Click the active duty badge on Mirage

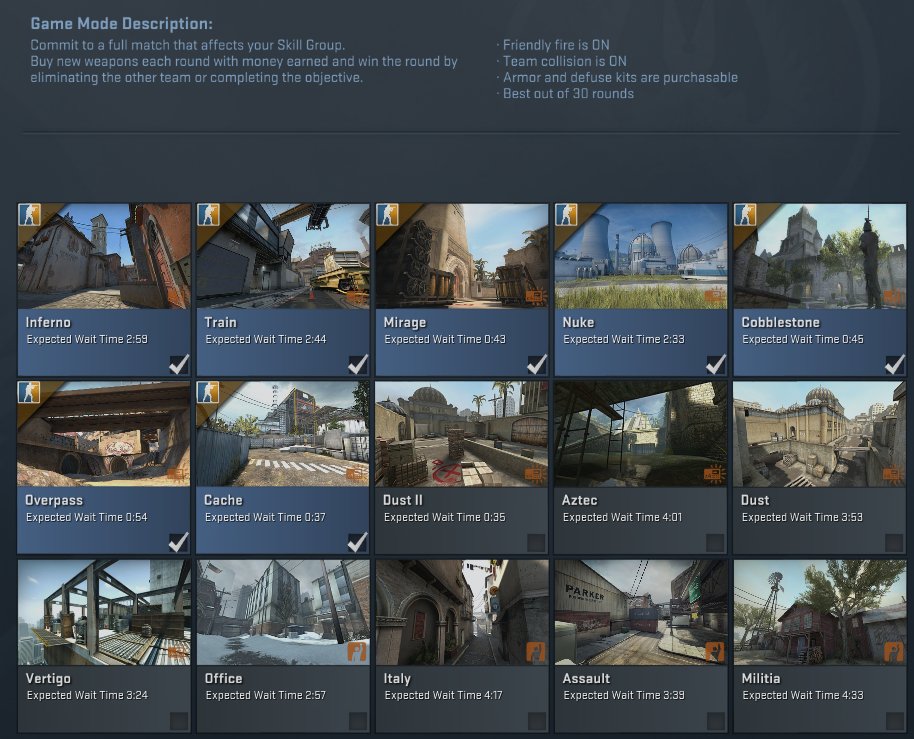click(388, 214)
